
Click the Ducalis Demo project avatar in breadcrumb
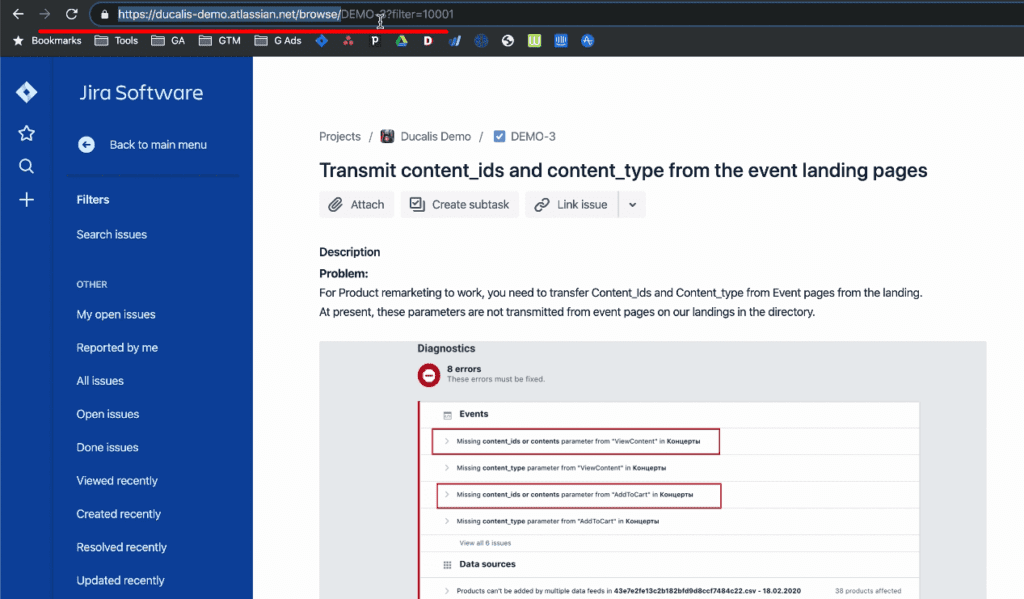tap(388, 136)
